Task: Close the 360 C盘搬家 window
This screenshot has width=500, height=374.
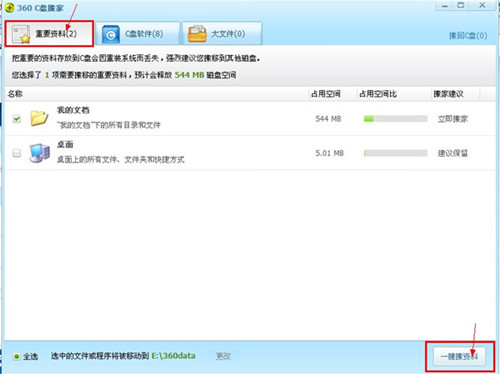Action: (x=482, y=6)
